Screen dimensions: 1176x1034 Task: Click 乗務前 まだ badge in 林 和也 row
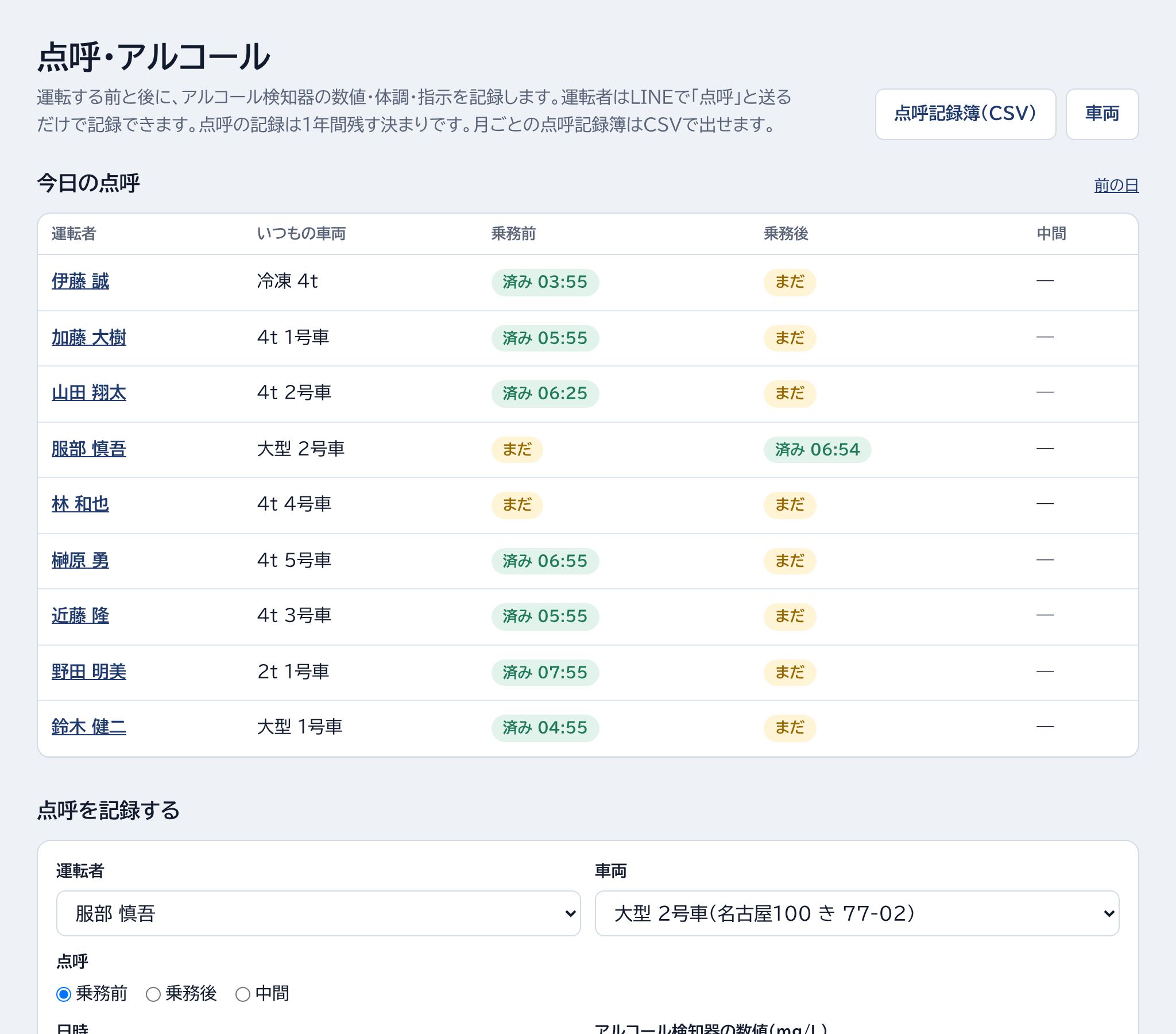(517, 505)
